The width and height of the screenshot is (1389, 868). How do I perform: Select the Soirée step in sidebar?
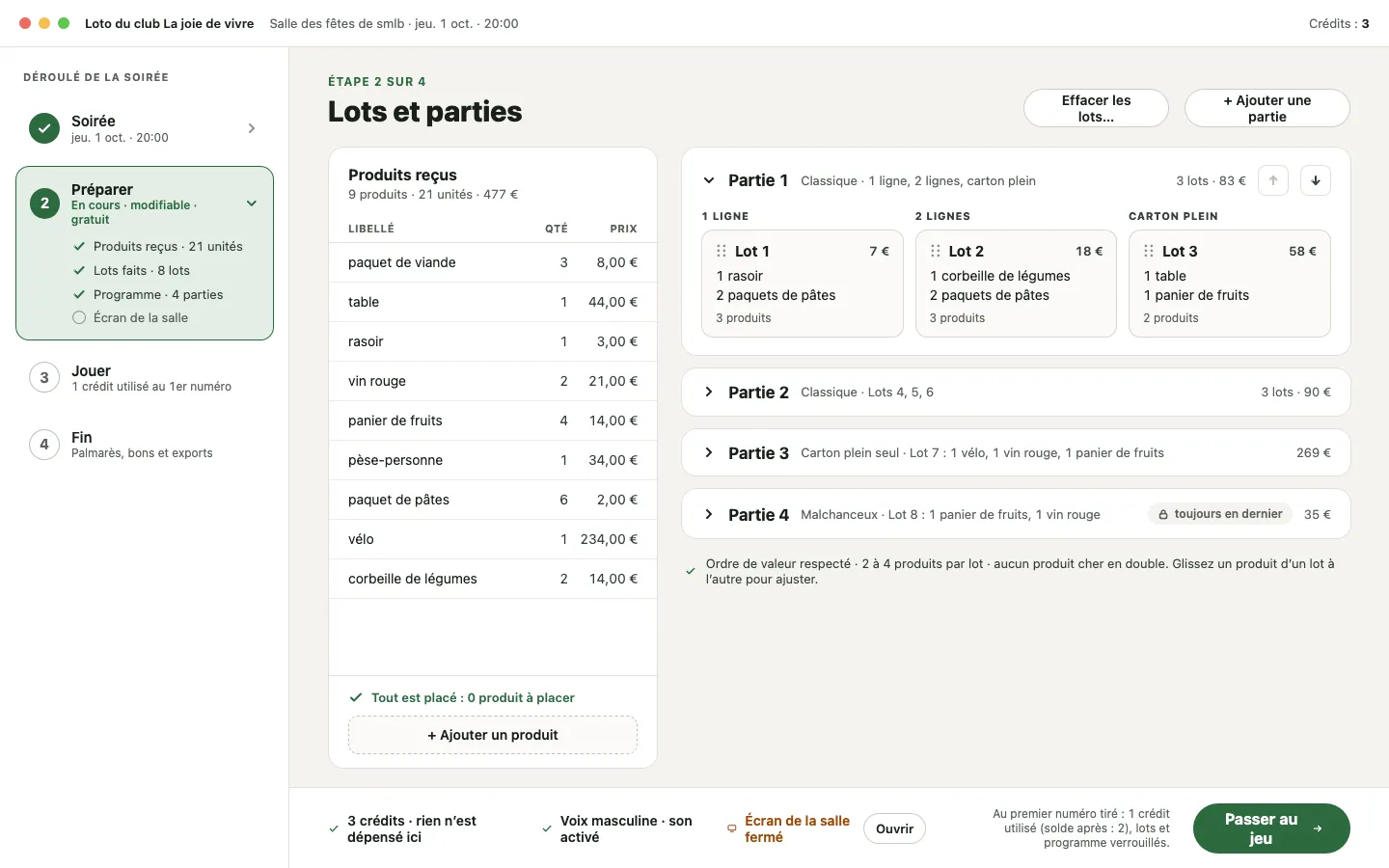point(145,128)
